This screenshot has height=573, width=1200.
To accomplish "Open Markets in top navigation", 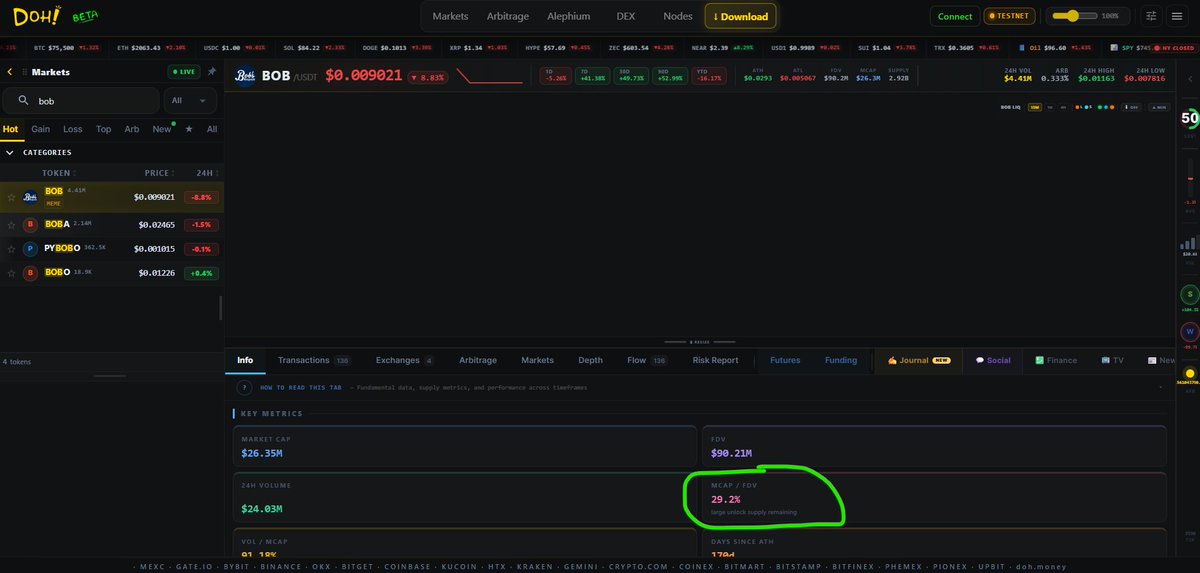I will point(450,16).
